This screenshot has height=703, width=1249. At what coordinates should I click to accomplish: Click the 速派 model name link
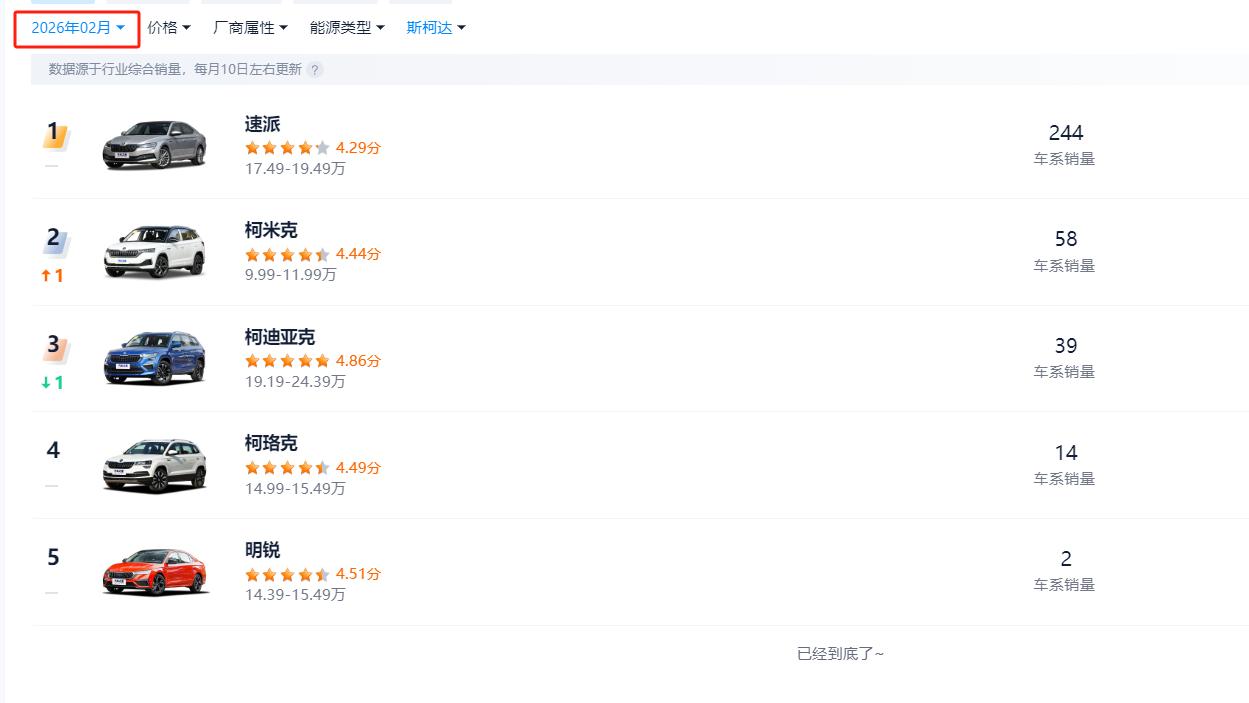click(x=262, y=124)
